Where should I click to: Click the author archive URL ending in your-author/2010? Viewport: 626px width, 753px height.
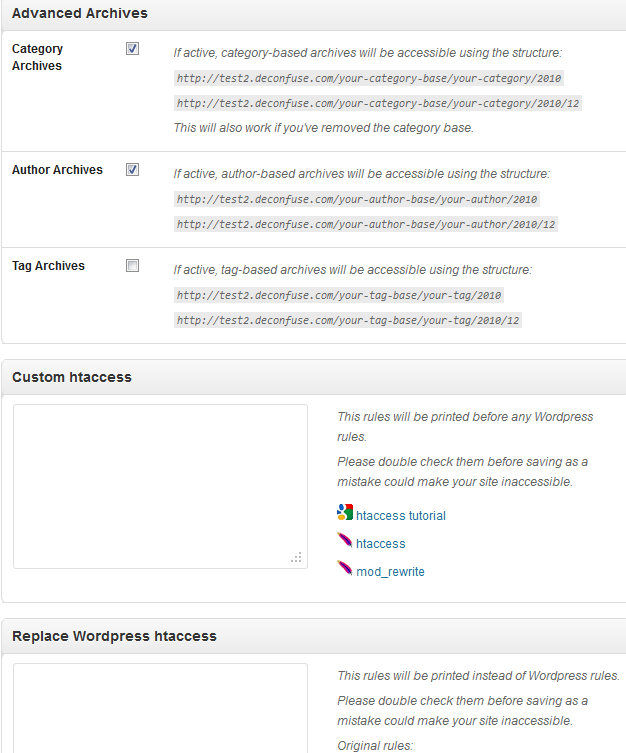pyautogui.click(x=357, y=199)
